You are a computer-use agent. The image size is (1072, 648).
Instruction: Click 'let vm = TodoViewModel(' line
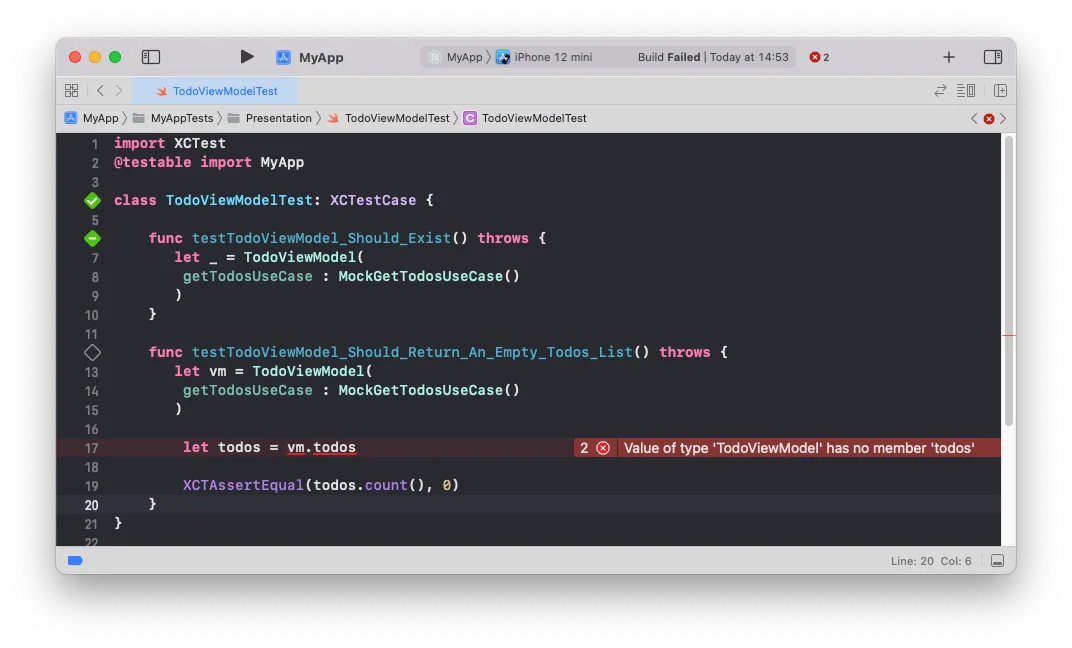pyautogui.click(x=273, y=371)
